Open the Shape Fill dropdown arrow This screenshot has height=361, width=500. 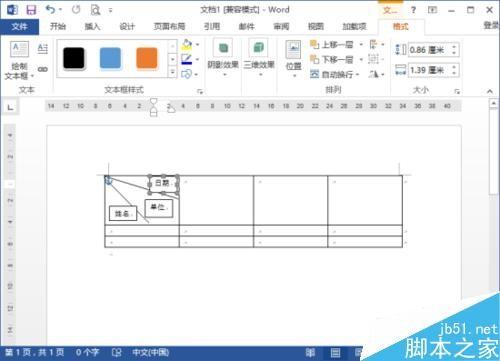coord(198,45)
